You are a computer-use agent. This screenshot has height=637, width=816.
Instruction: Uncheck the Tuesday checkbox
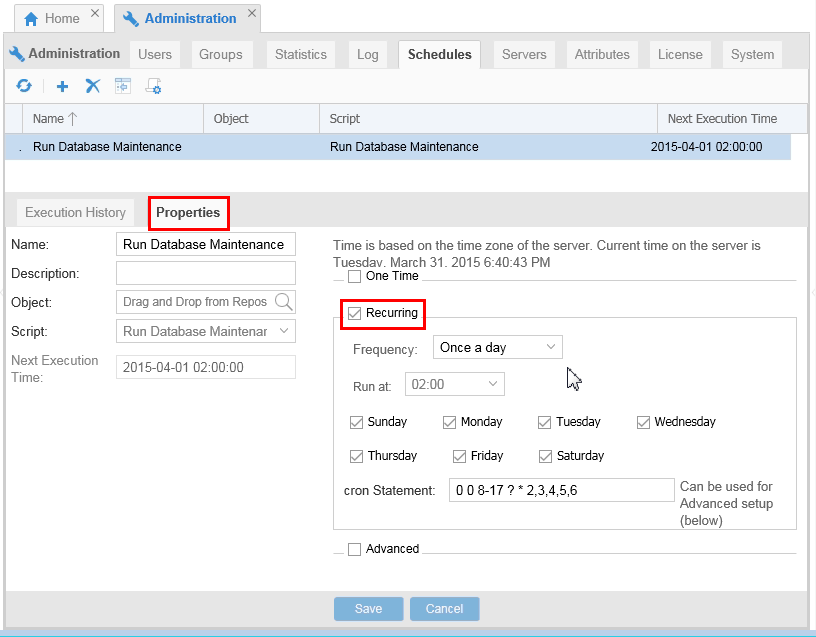(x=544, y=423)
